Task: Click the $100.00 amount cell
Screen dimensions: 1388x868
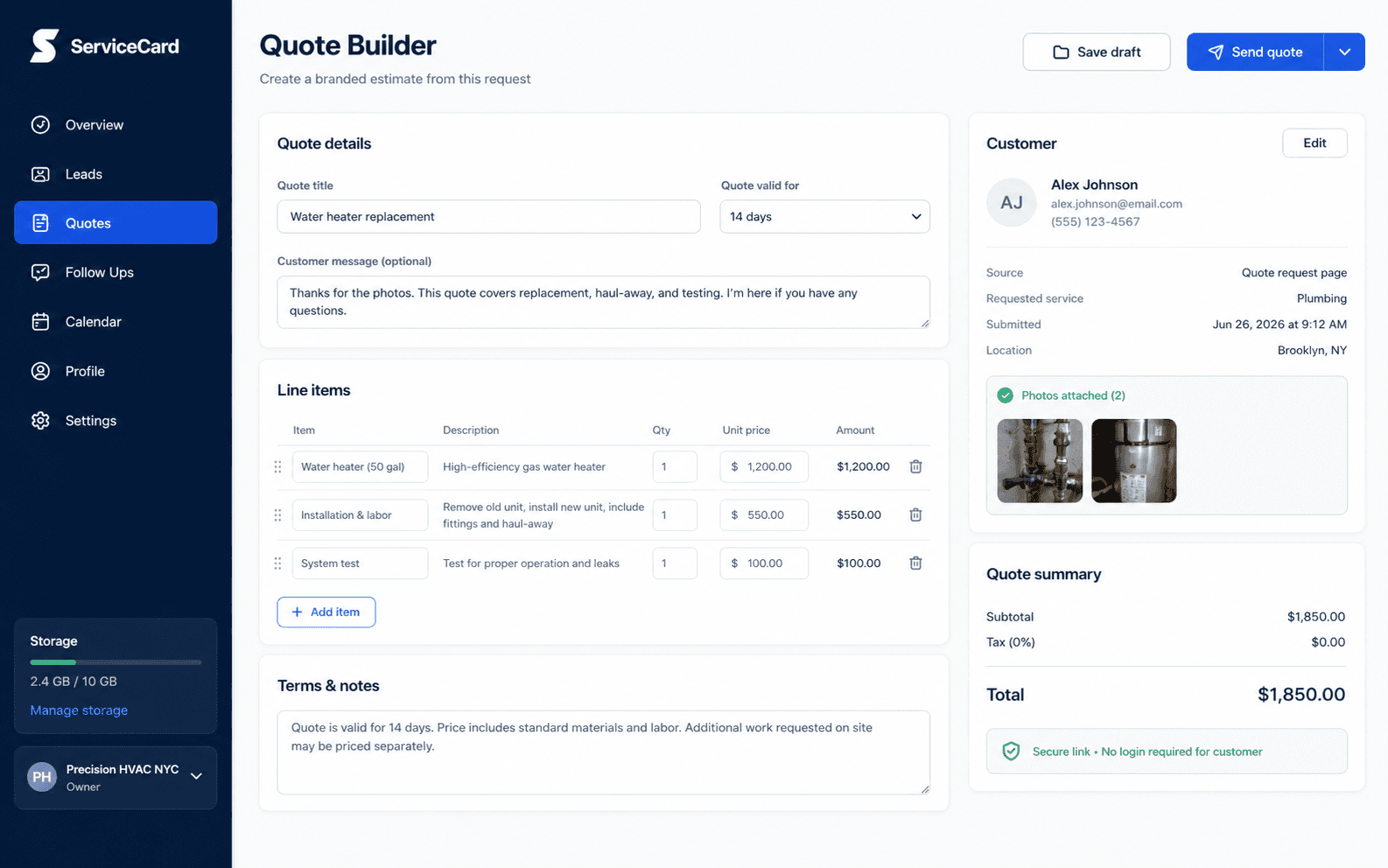Action: tap(859, 563)
